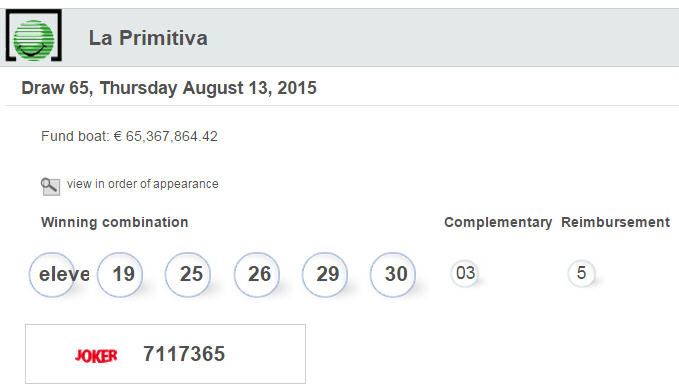This screenshot has height=391, width=679.
Task: Select the complementary ball 03
Action: tap(465, 273)
